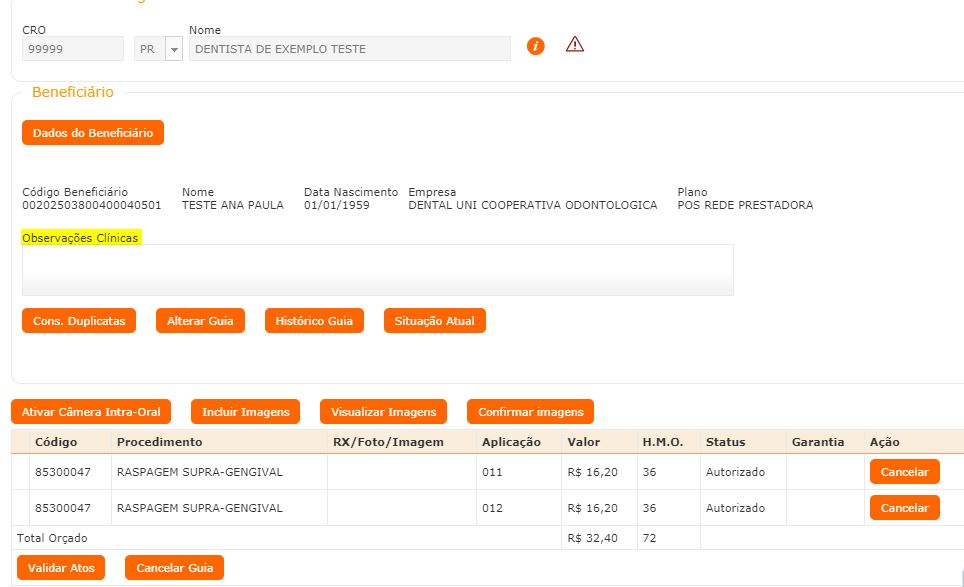Cancel the procedure with Aplicação 012
Viewport: 964px width, 587px height.
tap(904, 508)
